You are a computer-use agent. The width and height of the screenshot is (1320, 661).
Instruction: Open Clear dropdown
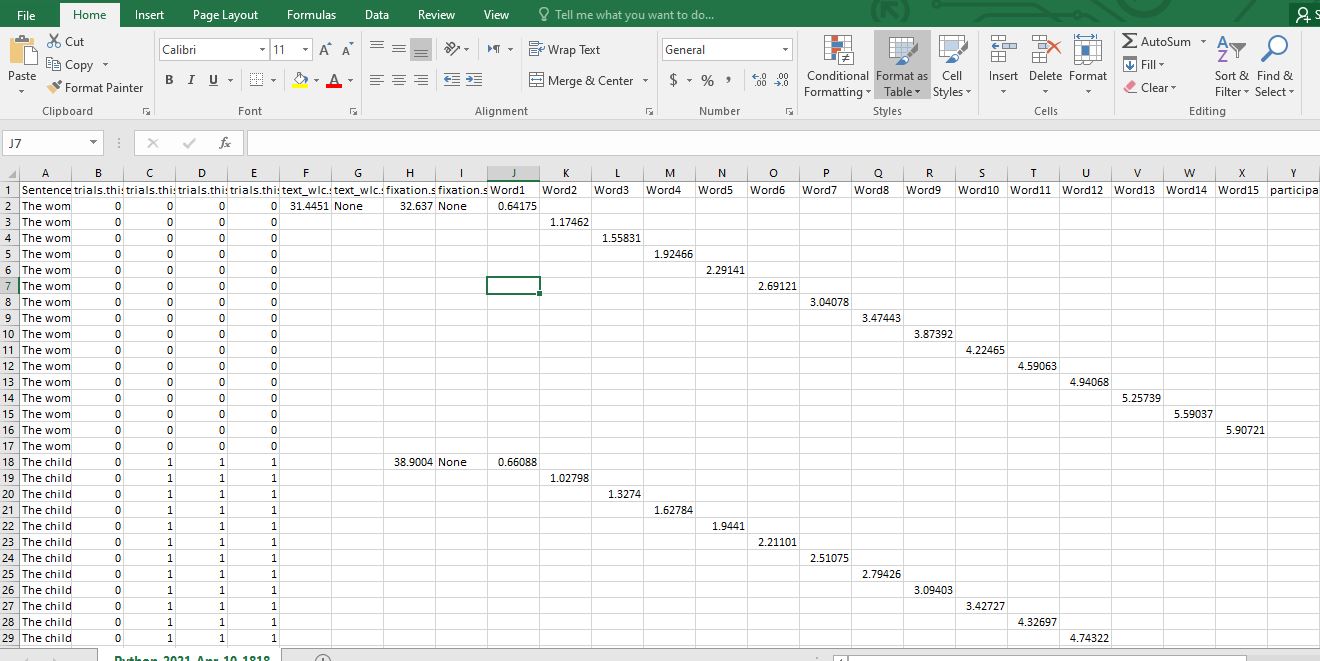pos(1150,88)
